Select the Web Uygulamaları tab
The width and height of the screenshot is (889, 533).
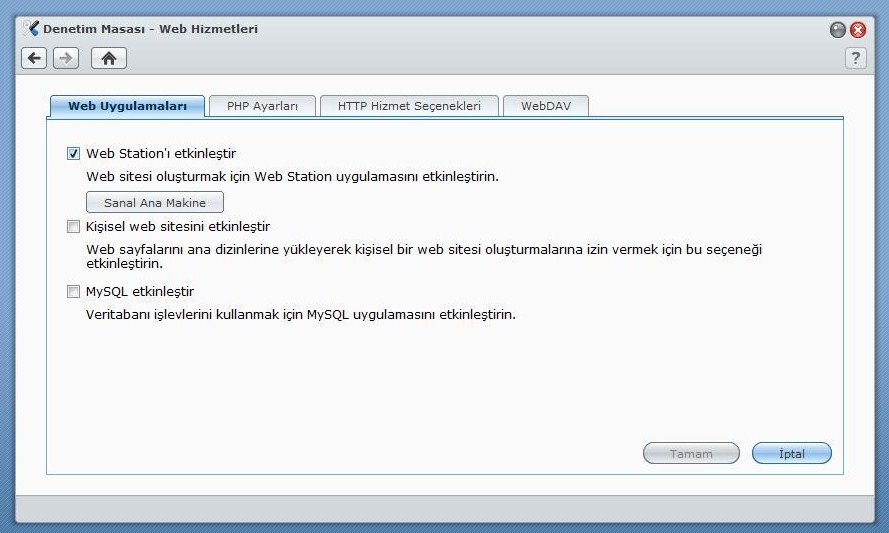[x=128, y=106]
